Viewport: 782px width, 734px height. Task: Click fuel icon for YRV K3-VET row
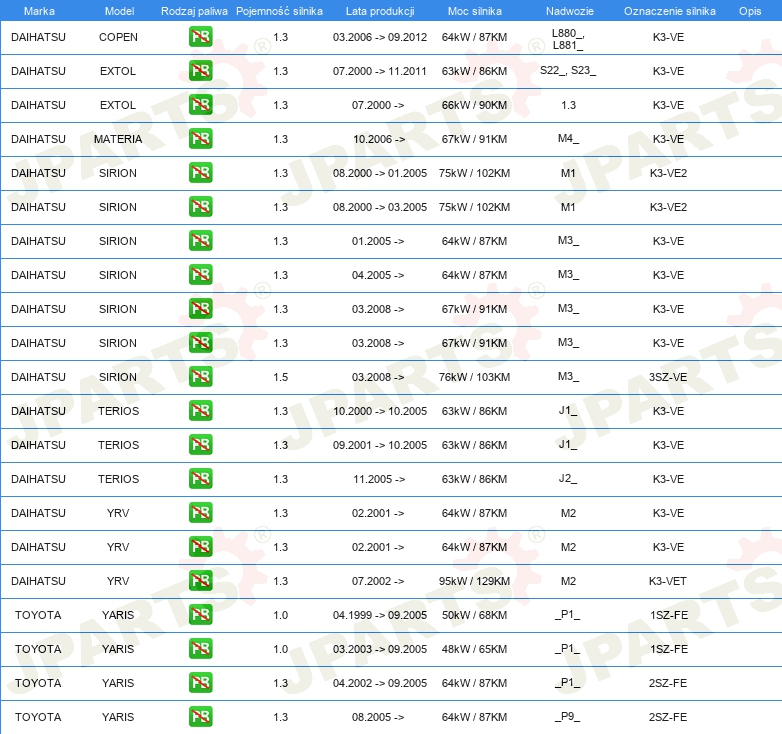pos(200,580)
